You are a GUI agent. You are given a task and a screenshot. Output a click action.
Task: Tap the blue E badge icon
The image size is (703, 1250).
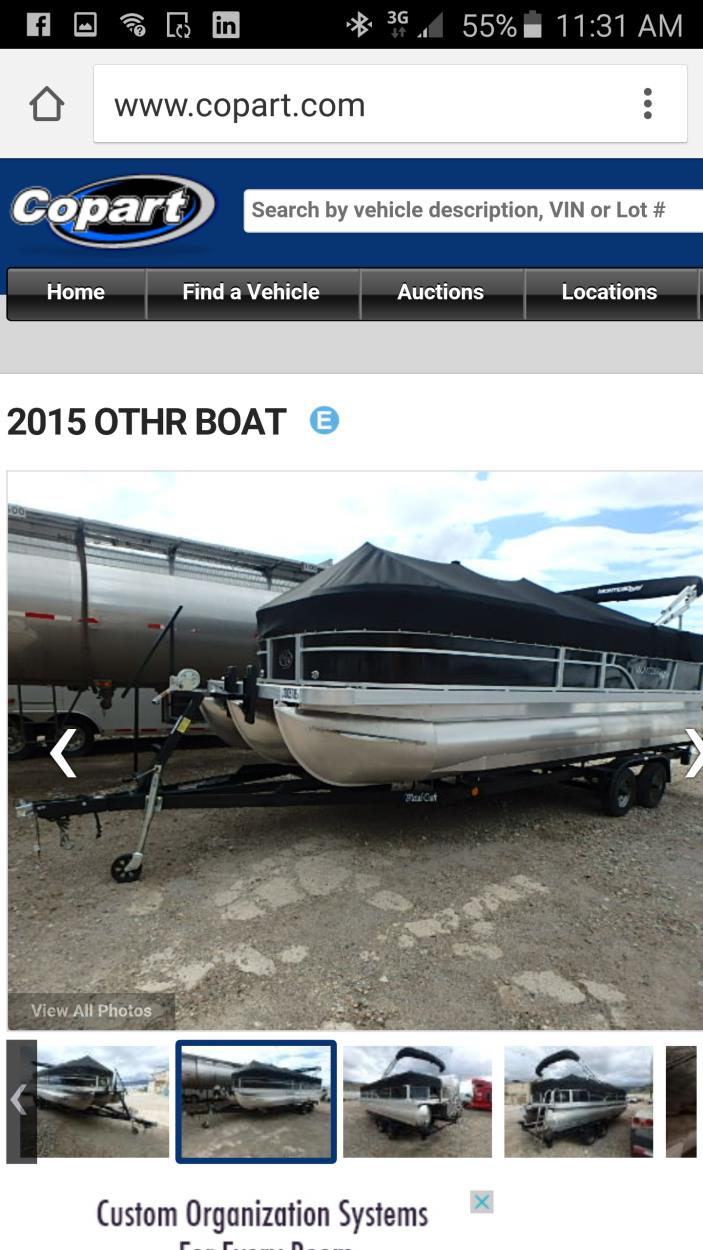[324, 420]
